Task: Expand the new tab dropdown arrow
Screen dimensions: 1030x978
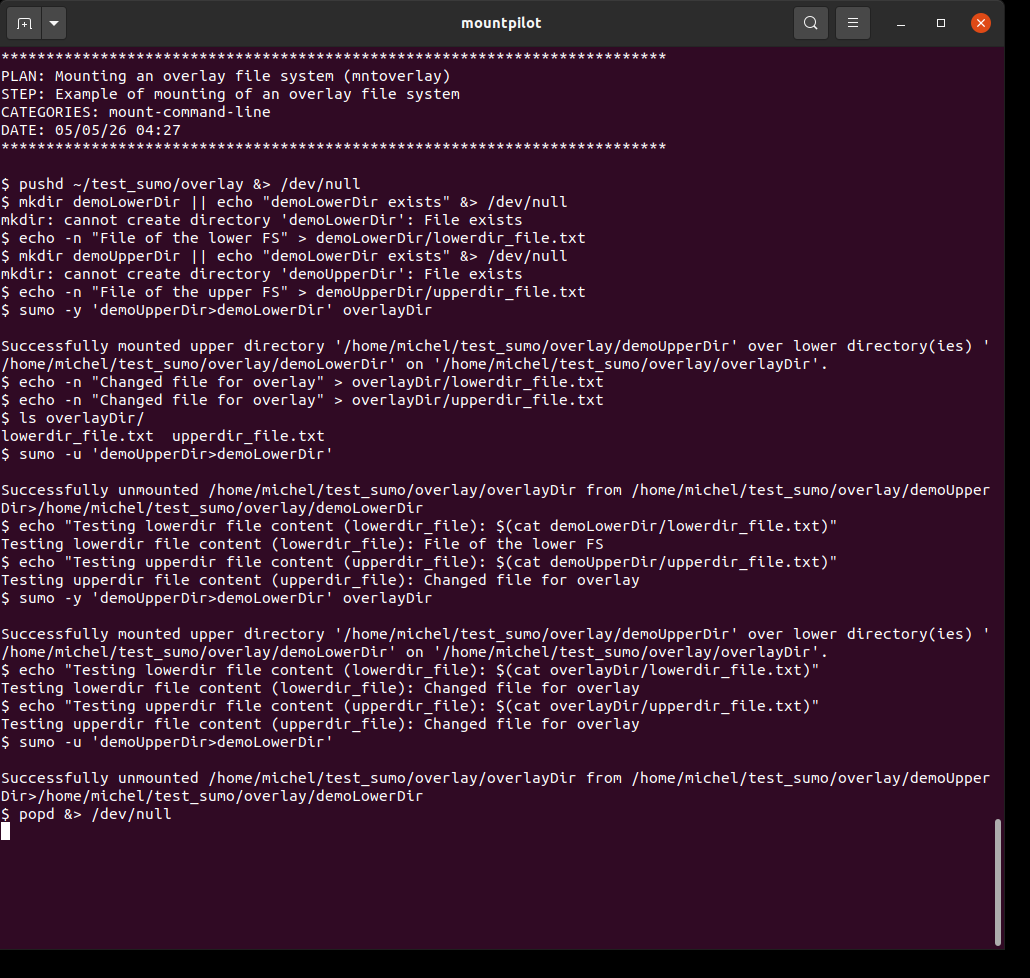Action: point(54,24)
